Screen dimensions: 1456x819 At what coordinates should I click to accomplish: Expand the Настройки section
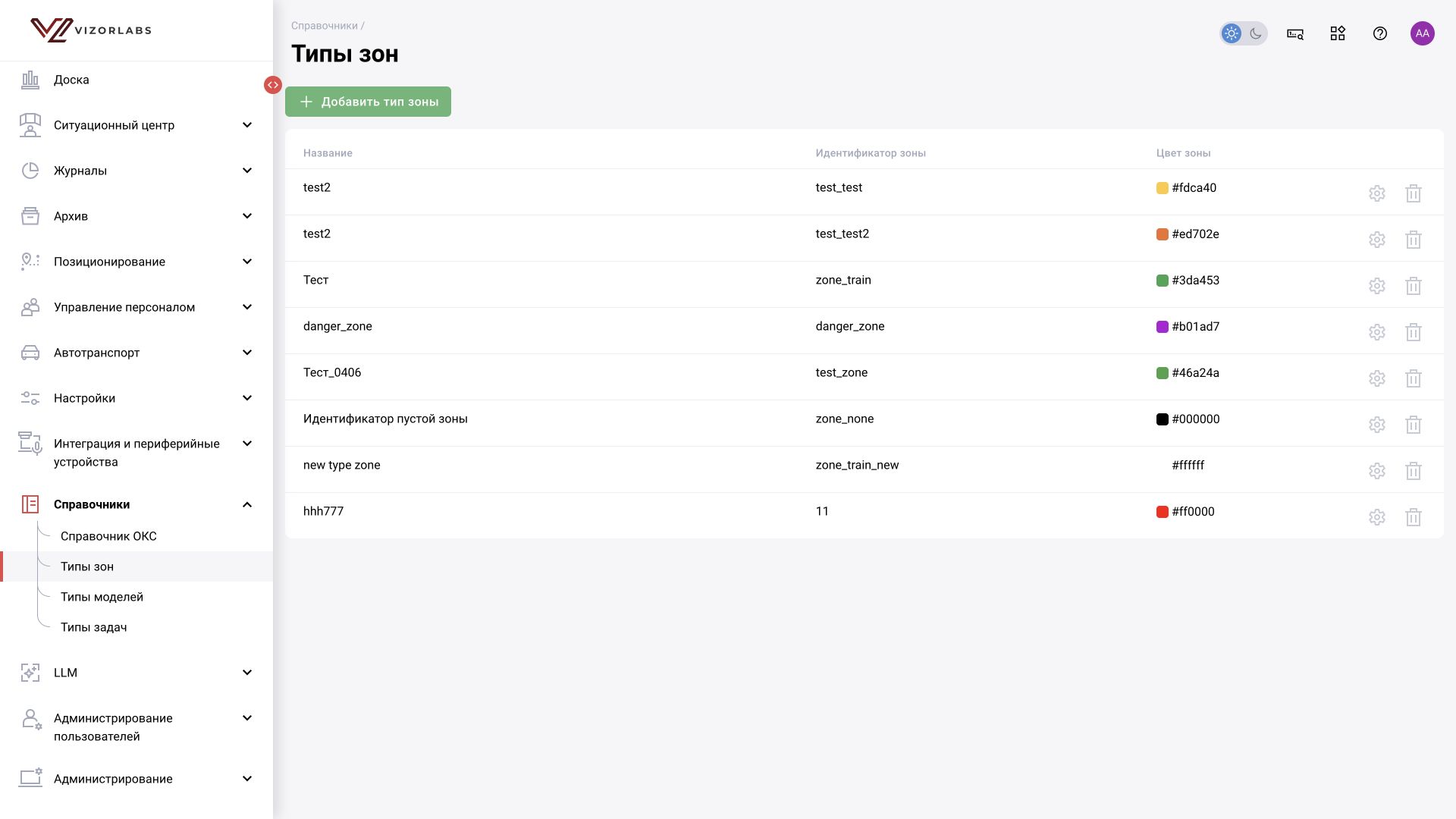136,398
